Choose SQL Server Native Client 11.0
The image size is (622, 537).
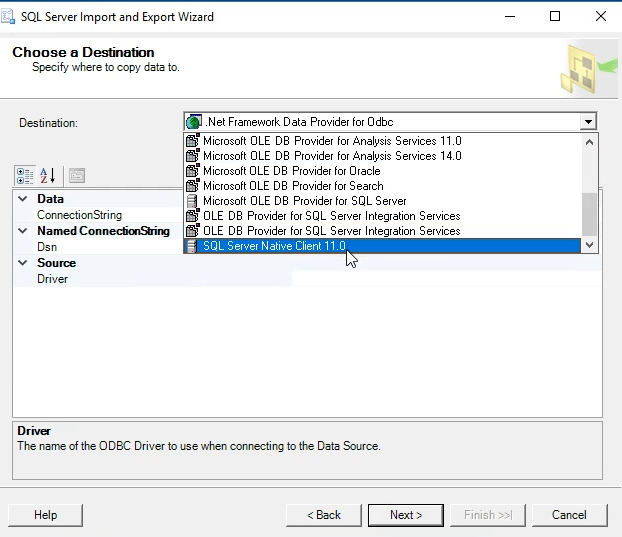click(x=383, y=246)
